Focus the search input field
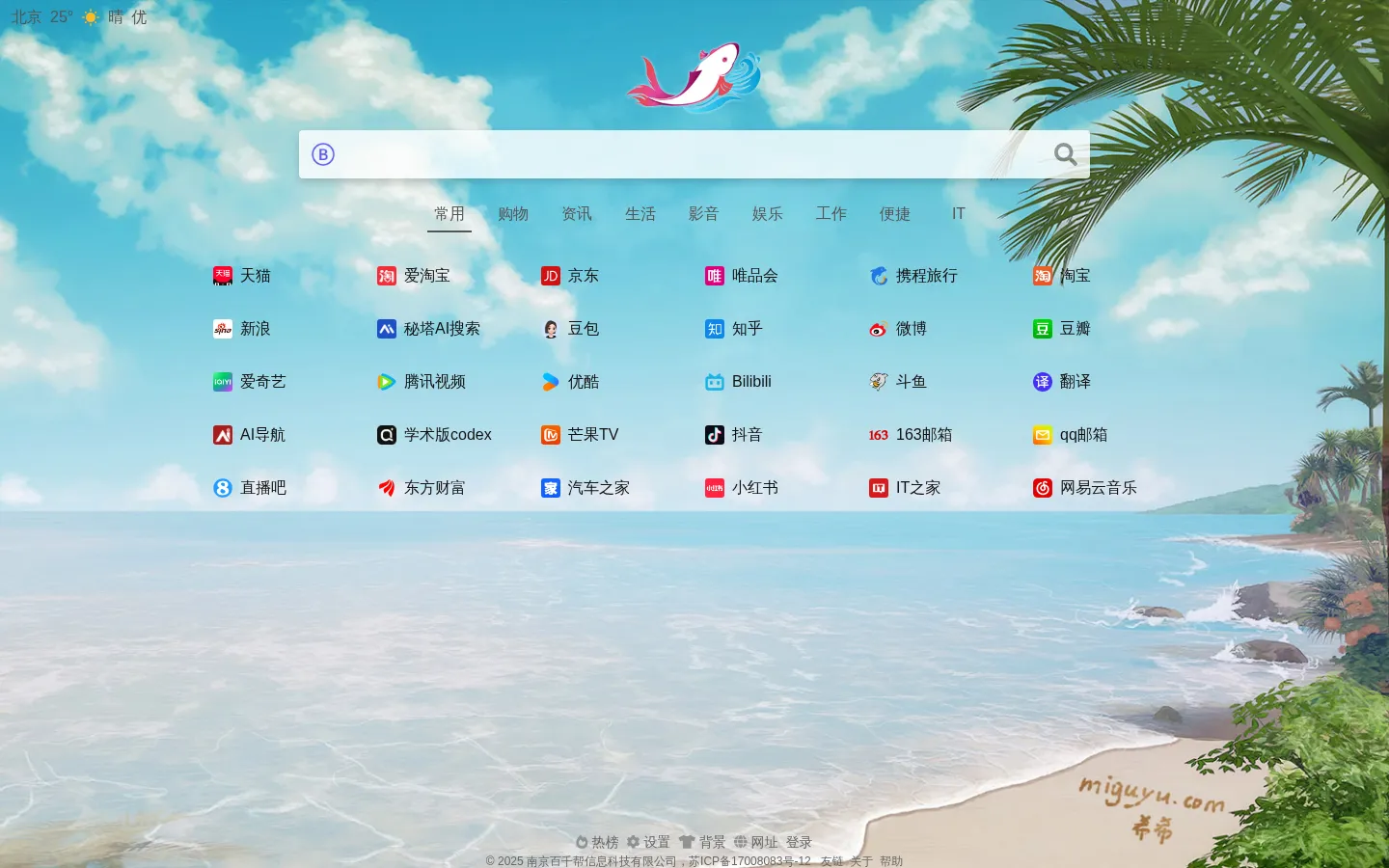 click(x=694, y=154)
